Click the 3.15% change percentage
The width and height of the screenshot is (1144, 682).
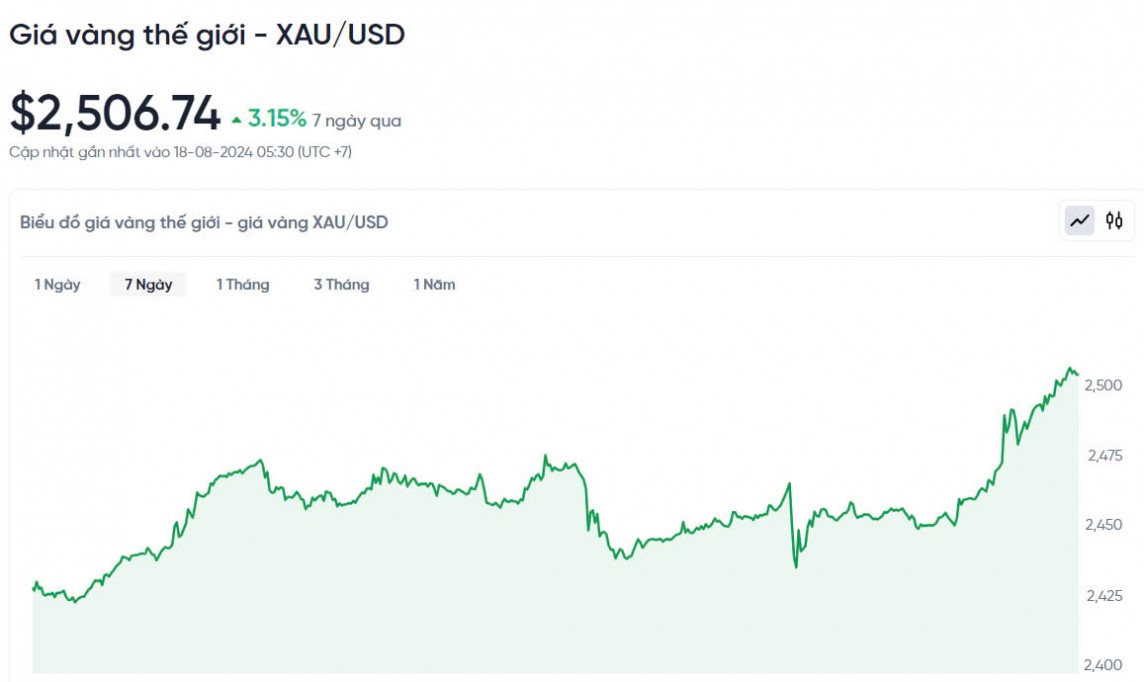point(277,119)
